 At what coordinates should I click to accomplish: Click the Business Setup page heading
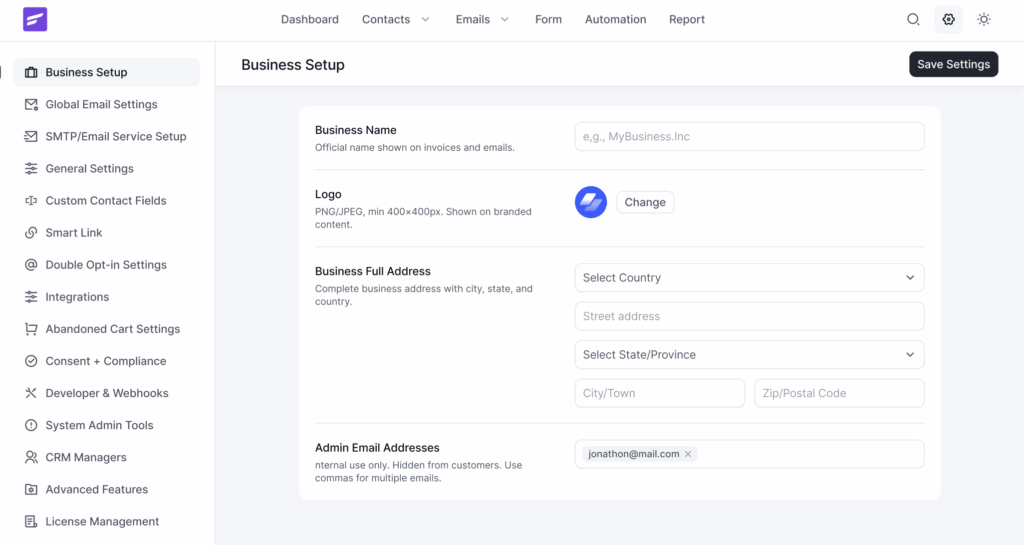(293, 65)
